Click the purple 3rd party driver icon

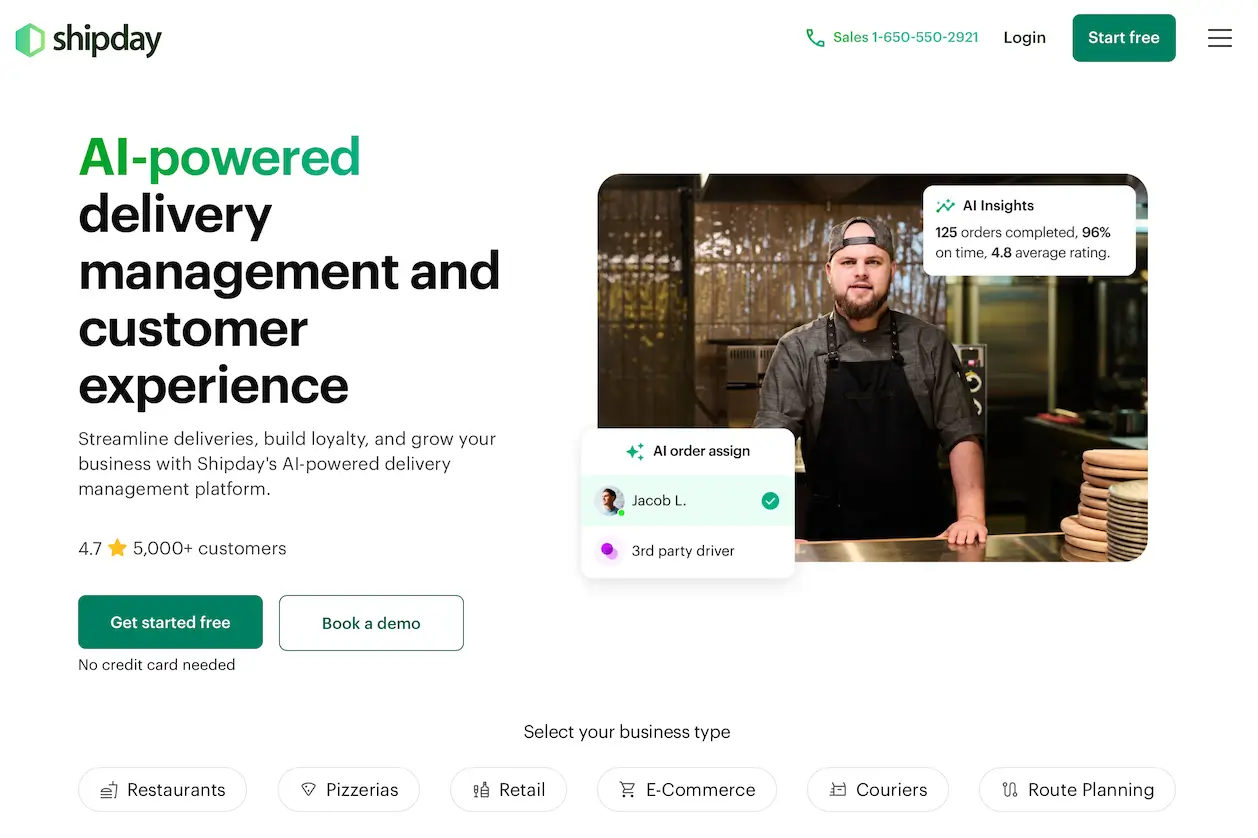point(607,550)
